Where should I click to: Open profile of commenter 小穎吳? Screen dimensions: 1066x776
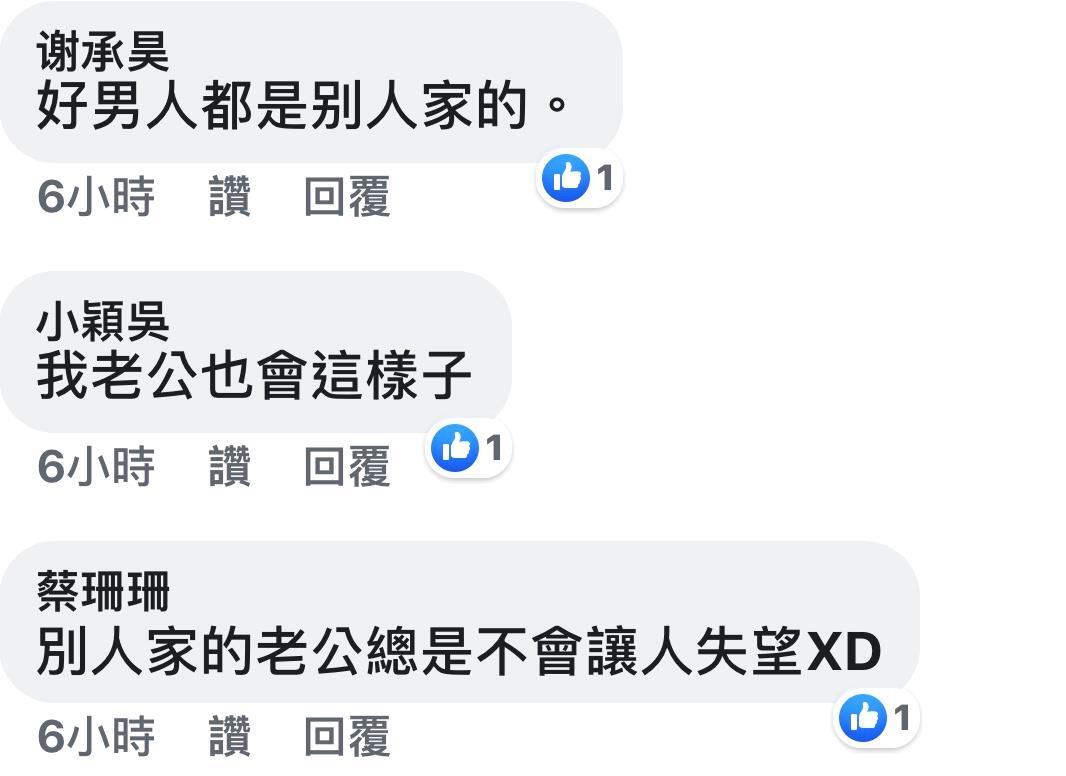(x=103, y=321)
